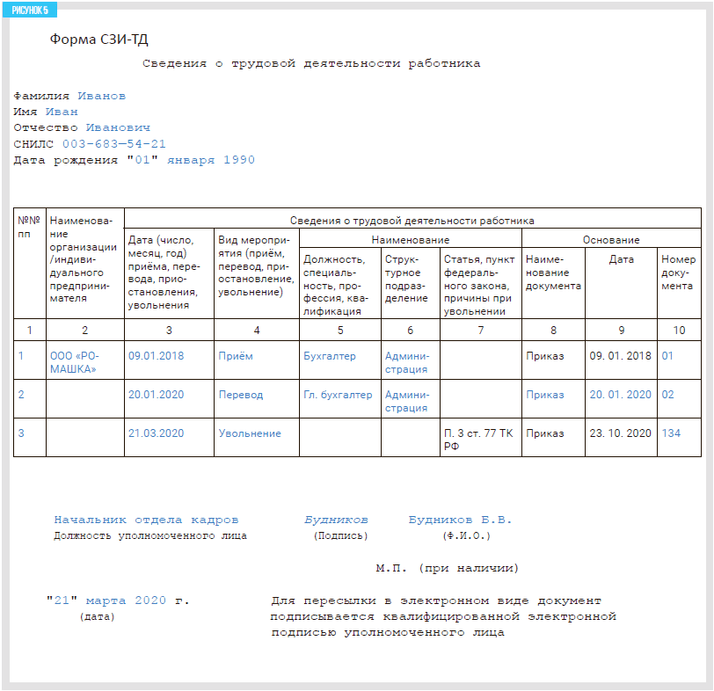Select the organization cell 'ООО «РОМАШКА»'
714x691 pixels.
click(73, 362)
